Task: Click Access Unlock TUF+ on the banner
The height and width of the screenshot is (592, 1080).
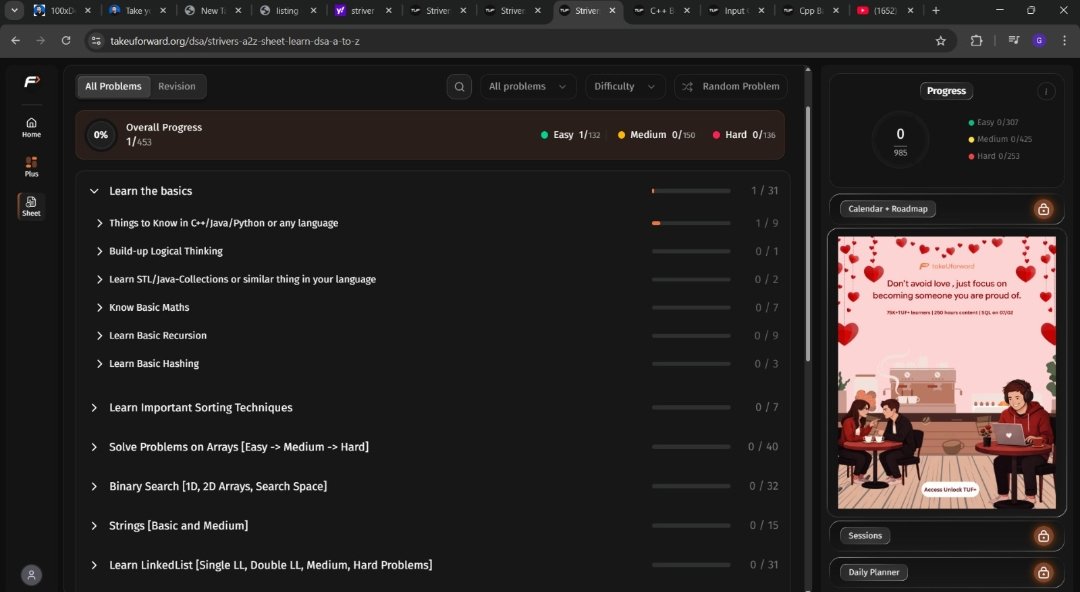Action: tap(950, 489)
